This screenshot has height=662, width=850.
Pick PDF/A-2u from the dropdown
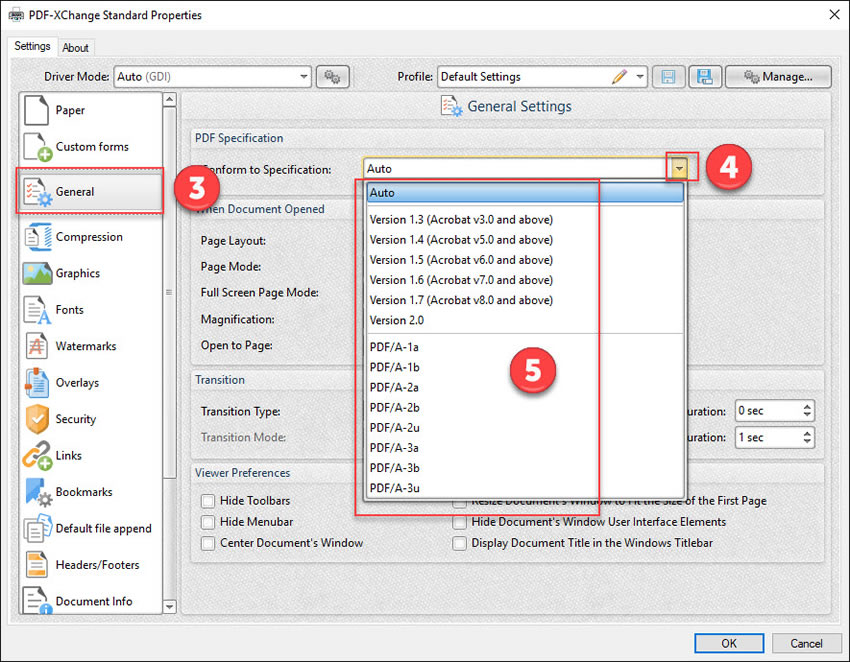(x=525, y=427)
